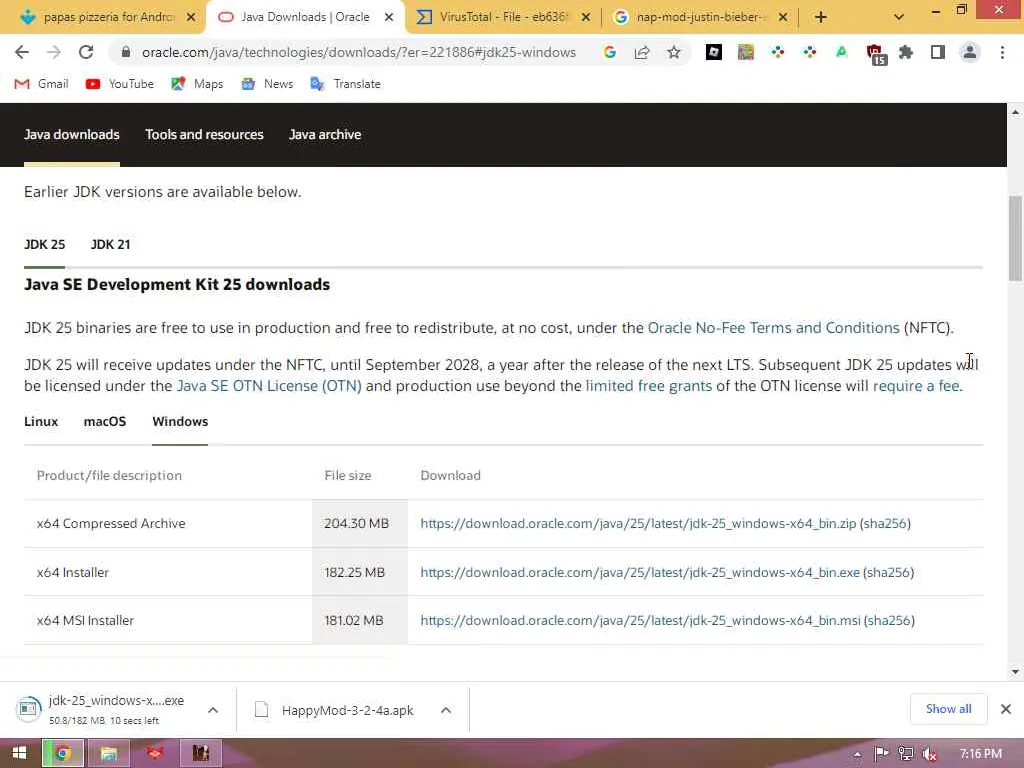Viewport: 1024px width, 768px height.
Task: Open Gmail bookmark
Action: coord(41,84)
